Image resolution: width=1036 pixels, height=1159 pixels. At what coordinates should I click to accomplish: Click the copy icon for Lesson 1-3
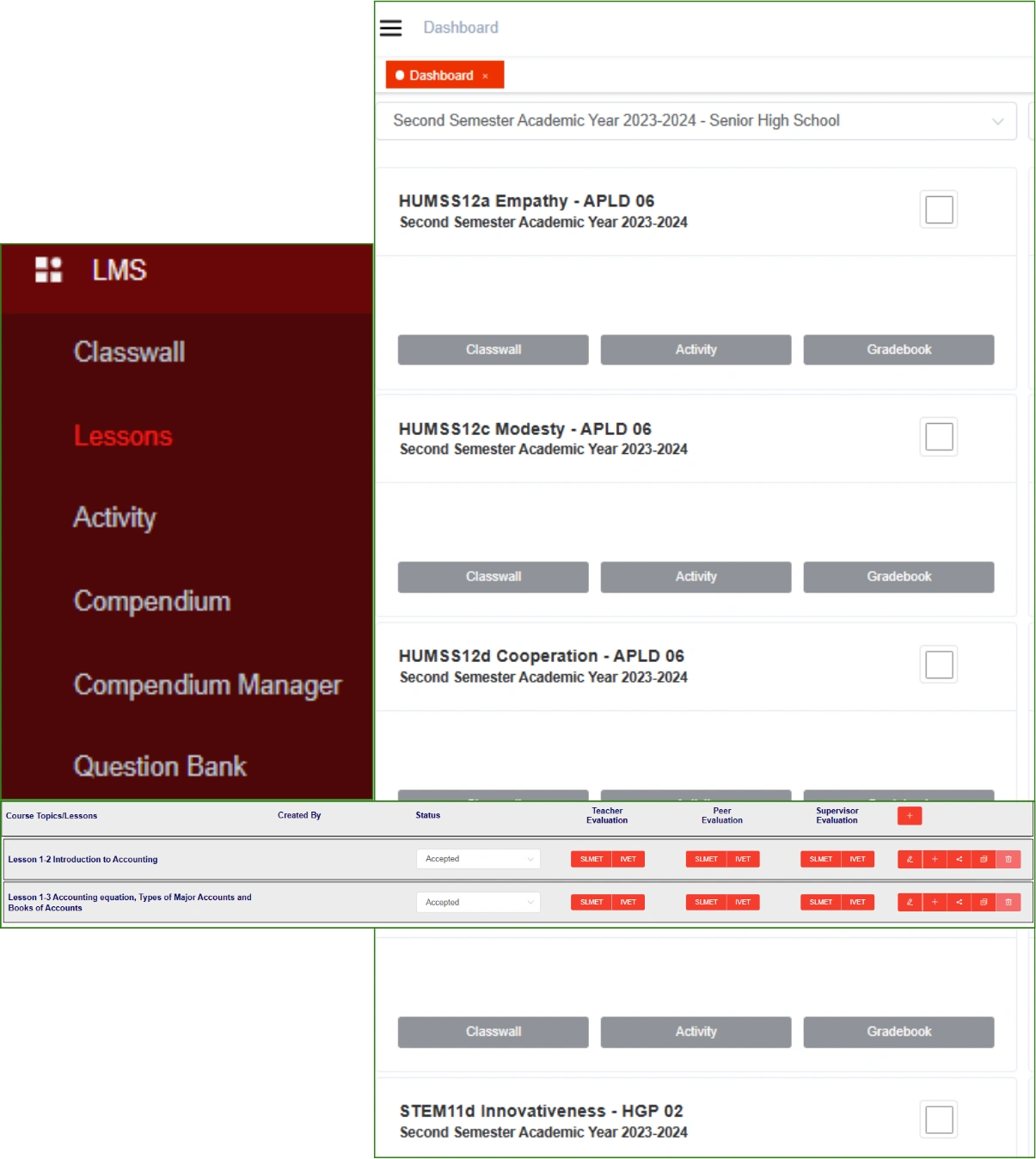point(984,902)
